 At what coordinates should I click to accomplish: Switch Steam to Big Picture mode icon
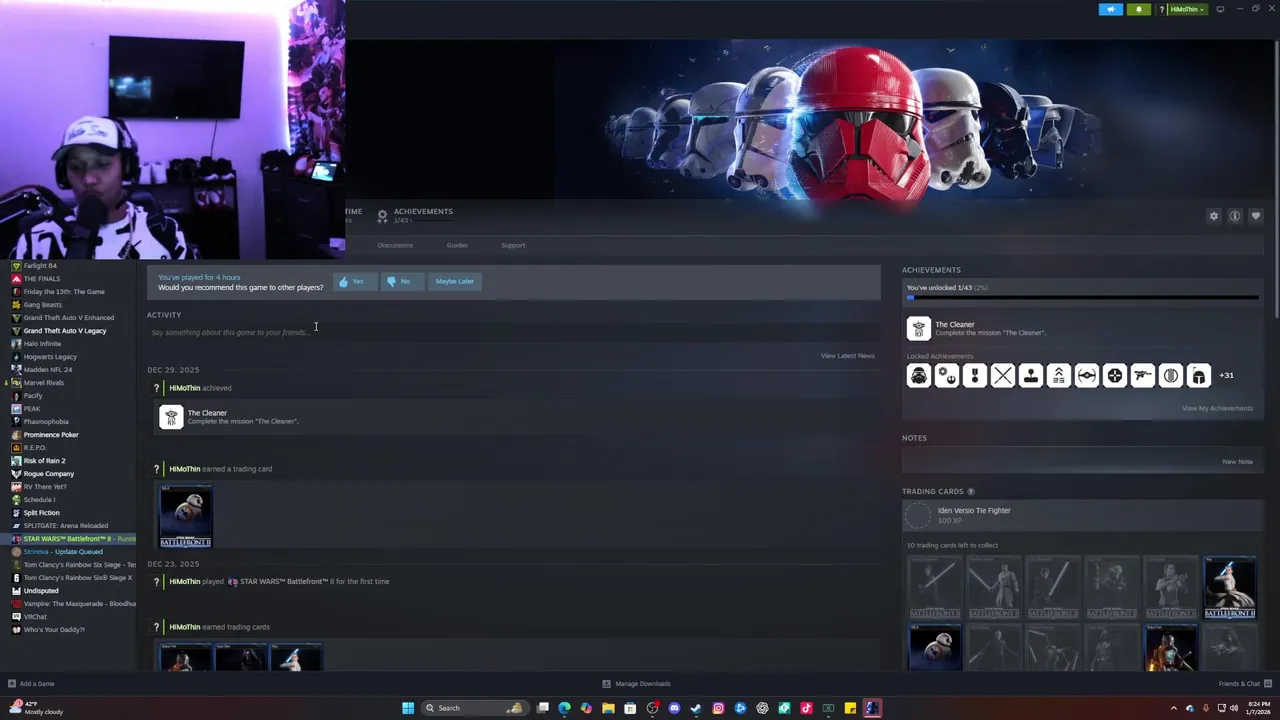click(x=1220, y=9)
